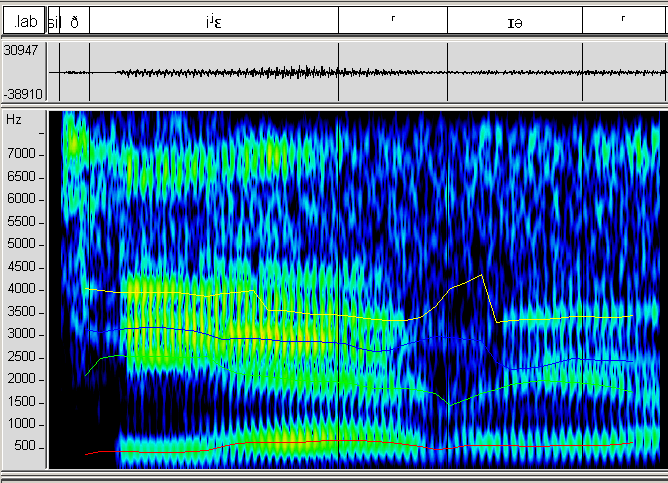Image resolution: width=668 pixels, height=483 pixels.
Task: Click the label boundary between 'iʲɛ' and 'r'
Action: click(x=339, y=20)
